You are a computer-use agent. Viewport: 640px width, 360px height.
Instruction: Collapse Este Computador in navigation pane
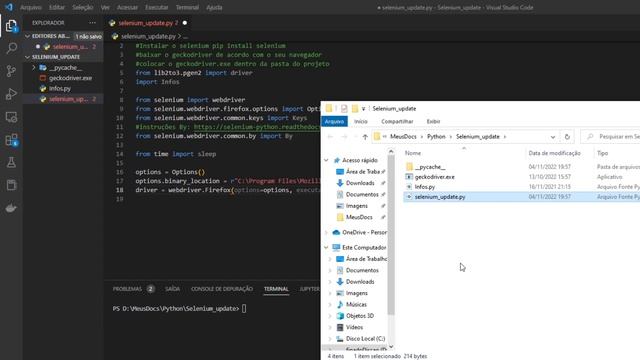click(x=327, y=247)
